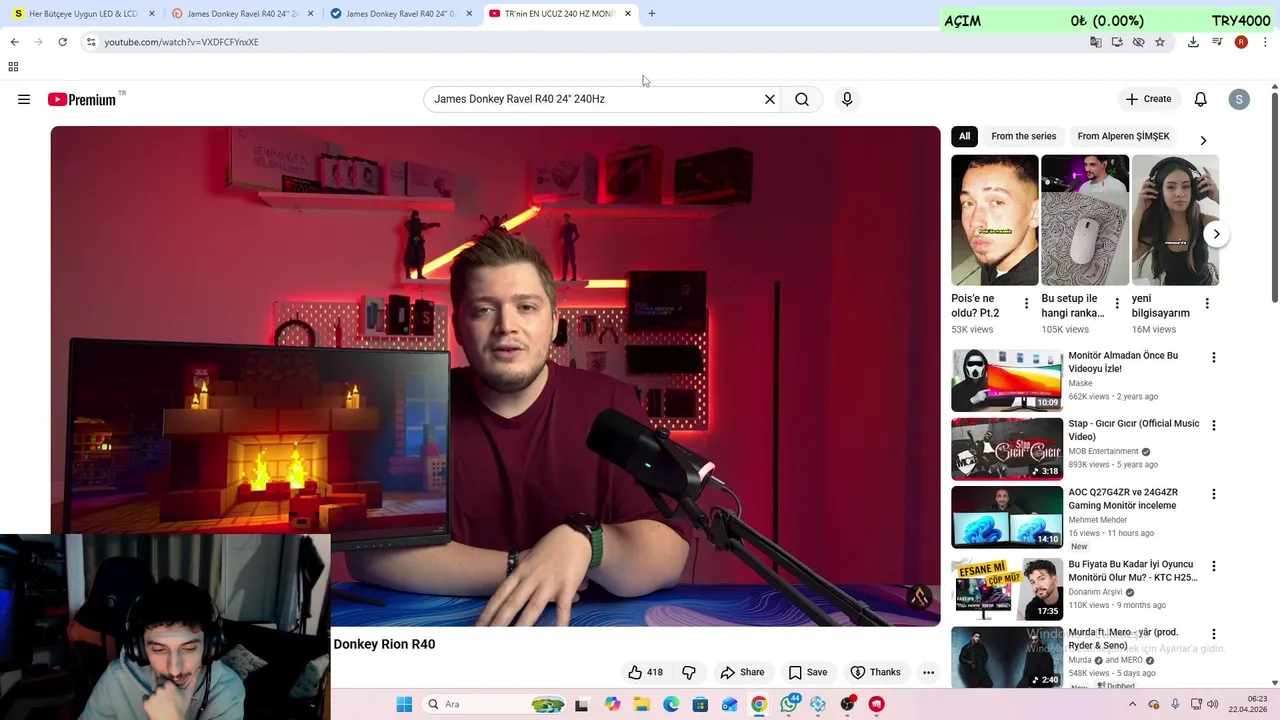Open the taskbar volume icon
Viewport: 1280px width, 720px height.
pyautogui.click(x=1213, y=704)
